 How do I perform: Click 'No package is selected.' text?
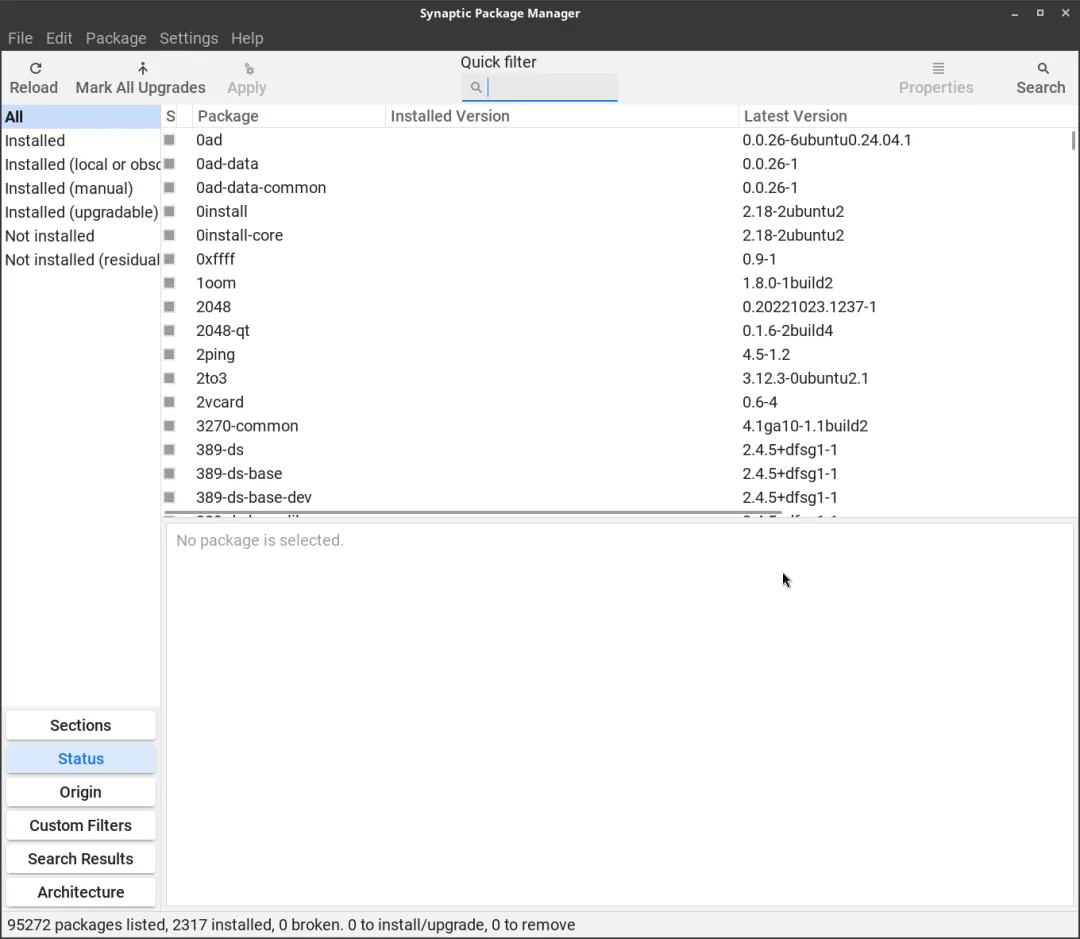(x=260, y=540)
